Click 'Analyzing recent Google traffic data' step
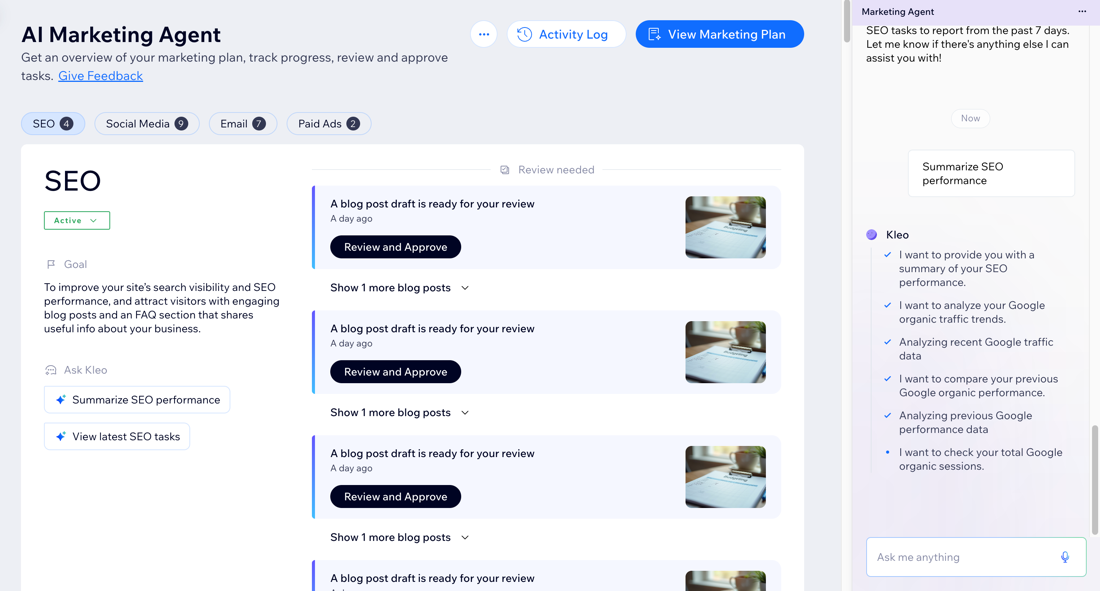1100x591 pixels. (976, 349)
